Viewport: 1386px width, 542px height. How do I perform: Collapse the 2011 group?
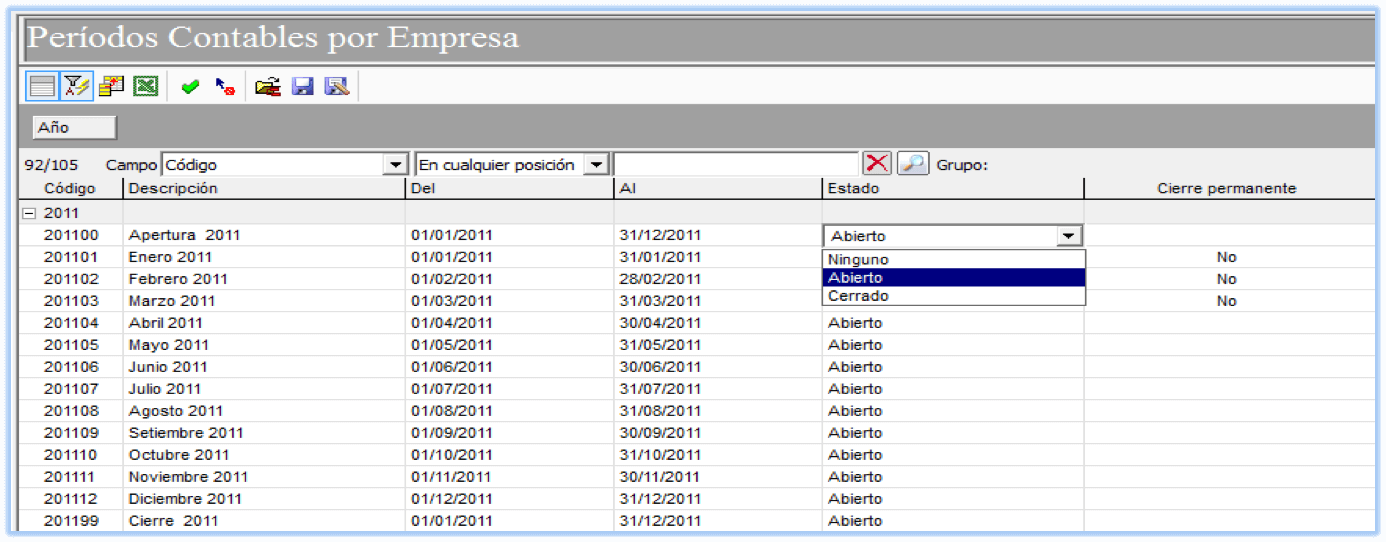point(29,213)
